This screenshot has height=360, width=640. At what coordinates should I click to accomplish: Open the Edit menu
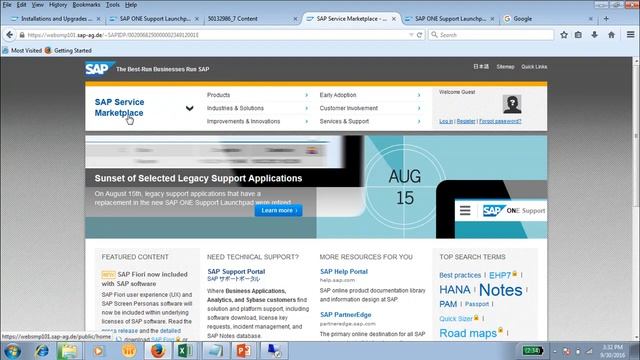click(21, 5)
